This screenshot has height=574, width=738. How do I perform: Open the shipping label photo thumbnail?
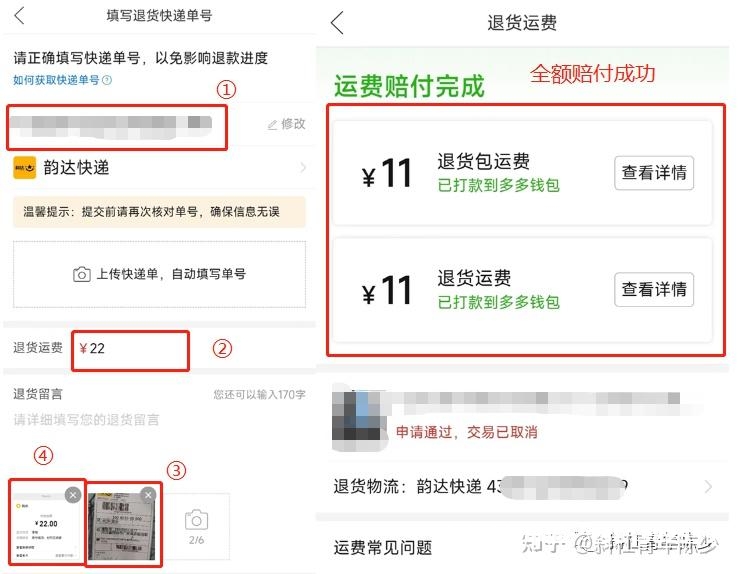click(124, 524)
